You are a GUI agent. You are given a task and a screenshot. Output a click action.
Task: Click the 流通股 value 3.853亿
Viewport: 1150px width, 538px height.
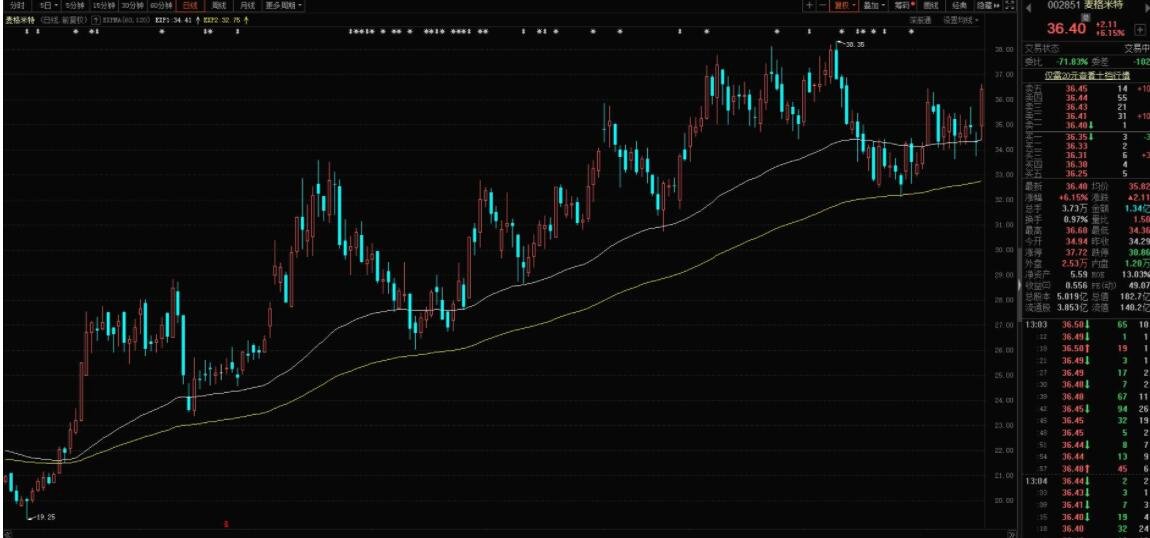pyautogui.click(x=1073, y=306)
